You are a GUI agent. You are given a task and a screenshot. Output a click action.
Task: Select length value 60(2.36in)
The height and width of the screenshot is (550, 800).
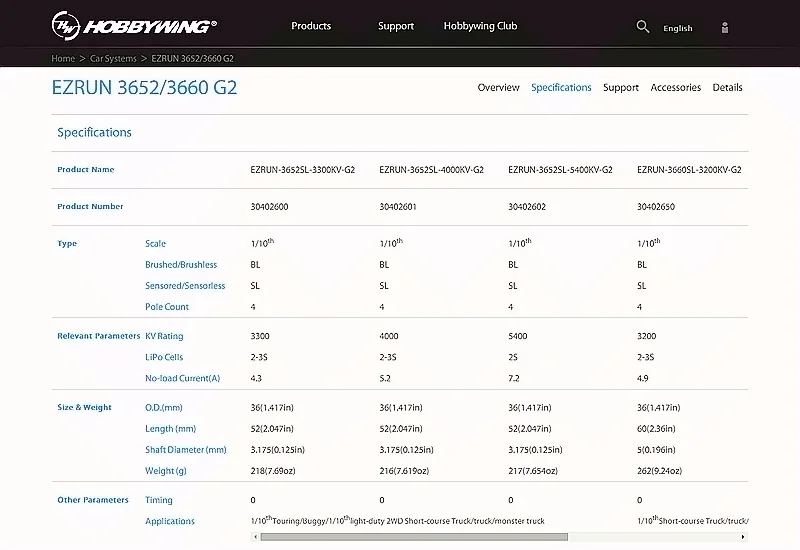656,429
